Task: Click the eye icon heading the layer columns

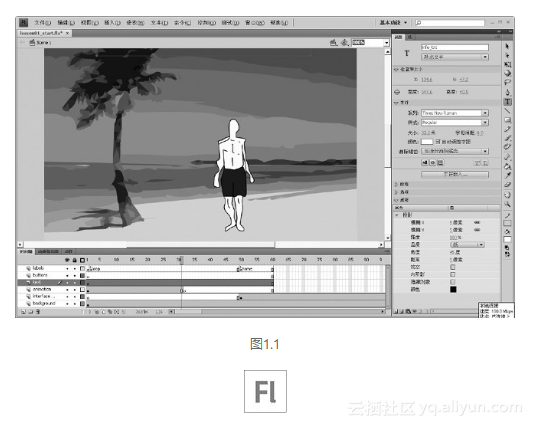Action: [x=67, y=260]
